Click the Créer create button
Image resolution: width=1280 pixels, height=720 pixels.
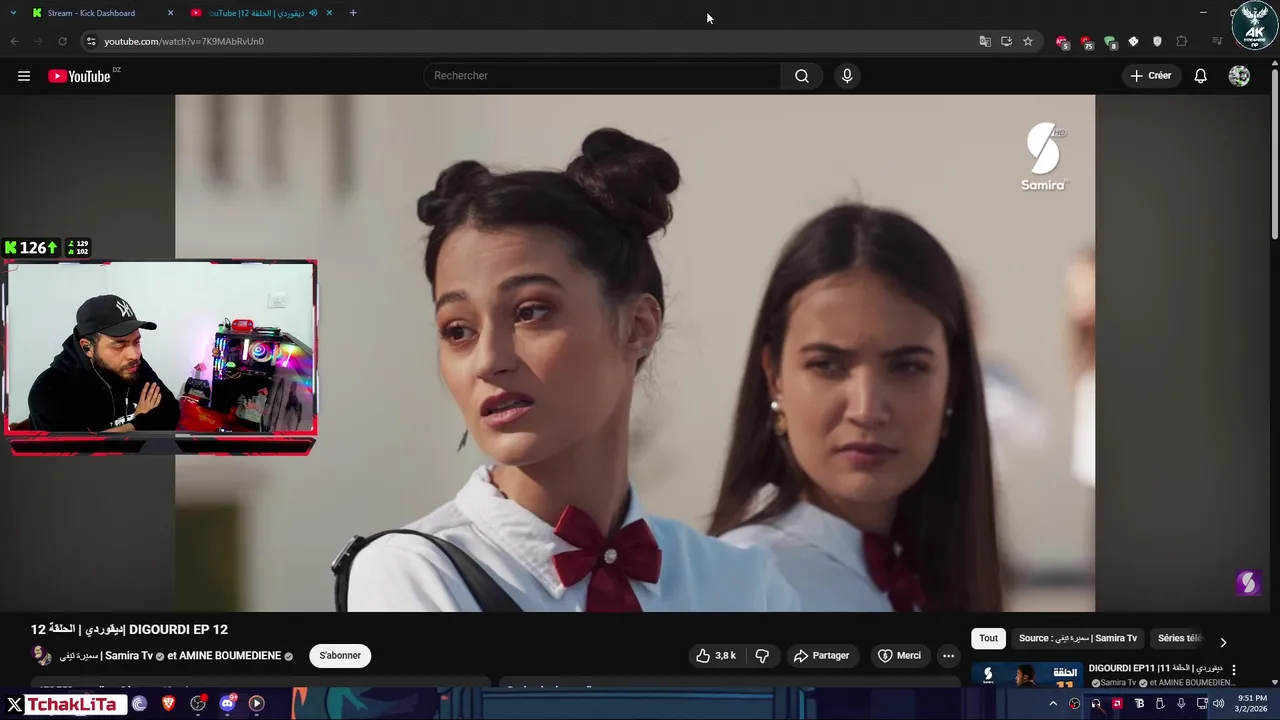pyautogui.click(x=1150, y=76)
